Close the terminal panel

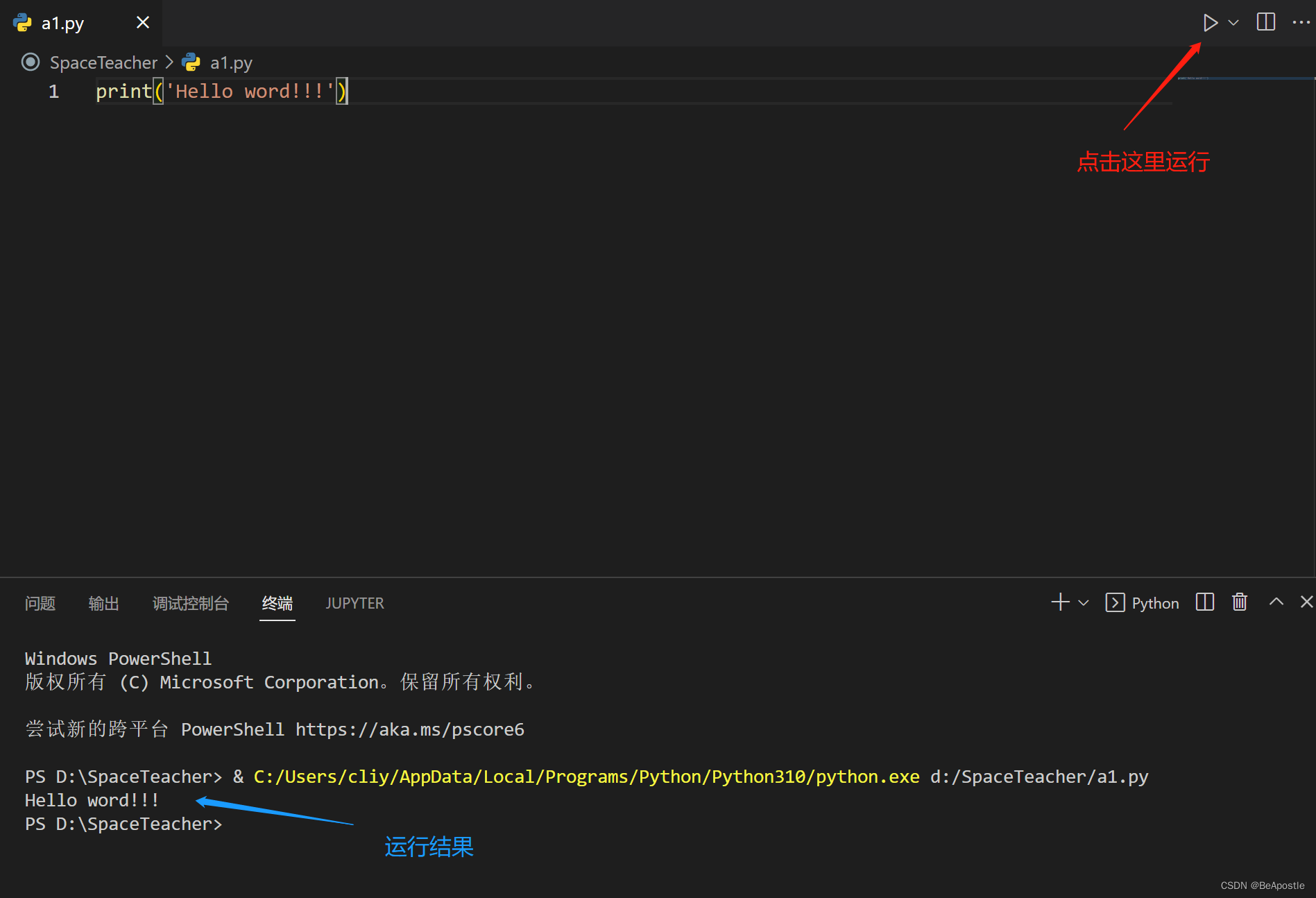pyautogui.click(x=1306, y=602)
